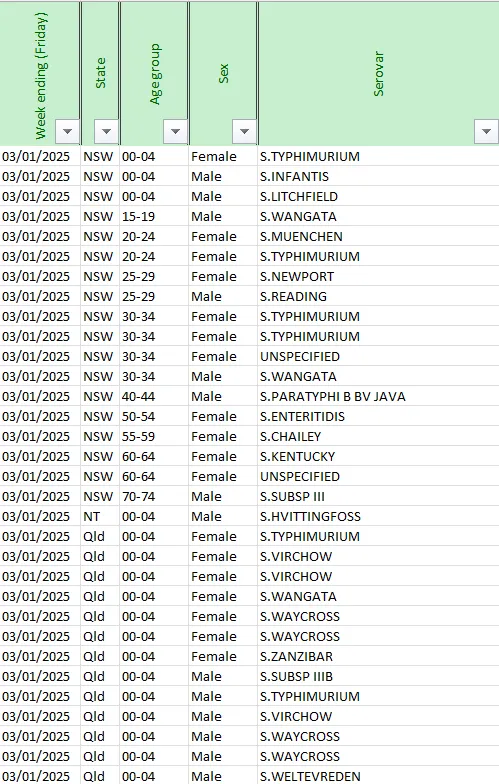Select the S.SUBSP III cell
499x784 pixels.
coord(378,496)
